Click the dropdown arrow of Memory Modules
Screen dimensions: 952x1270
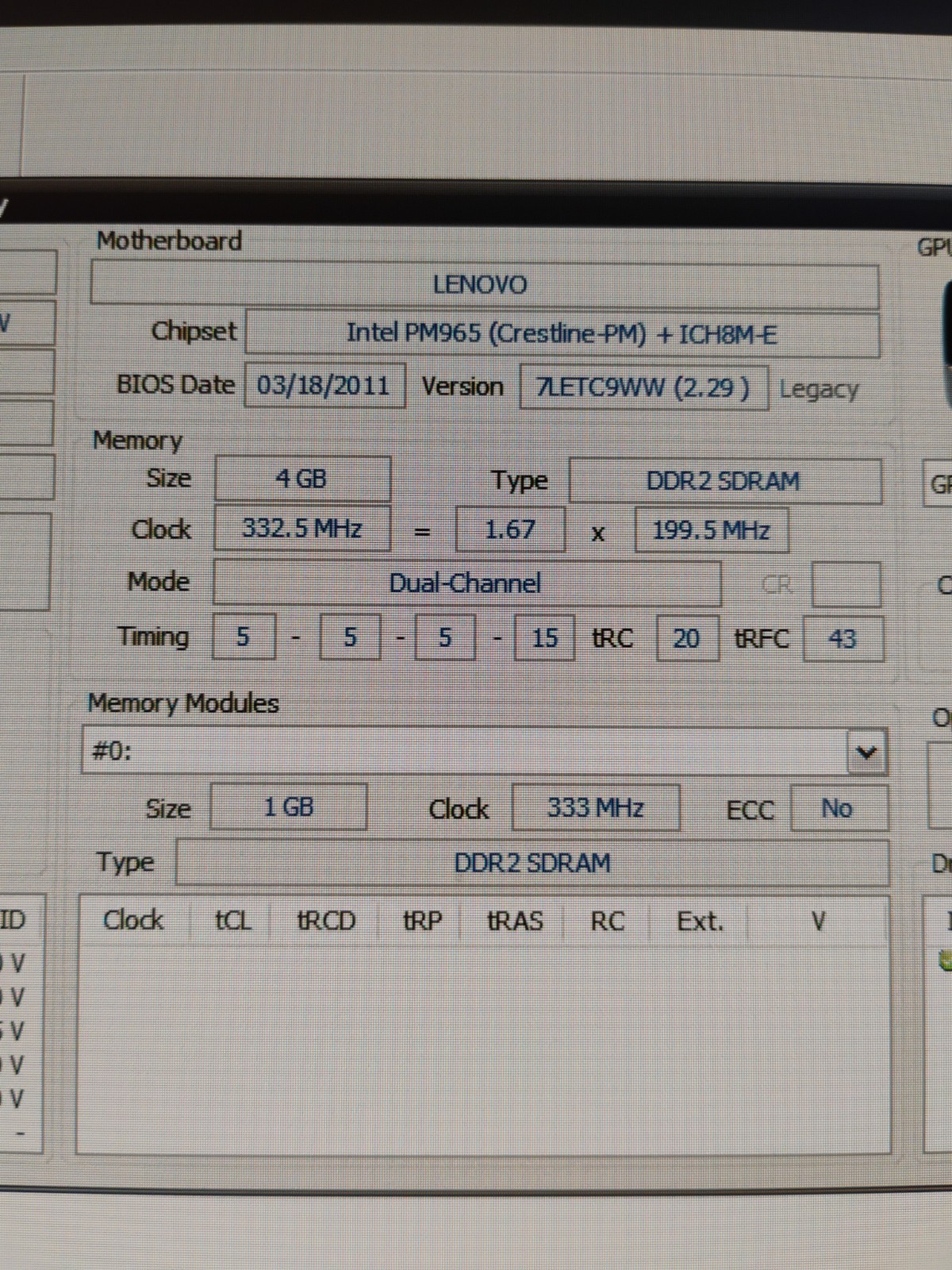(866, 752)
